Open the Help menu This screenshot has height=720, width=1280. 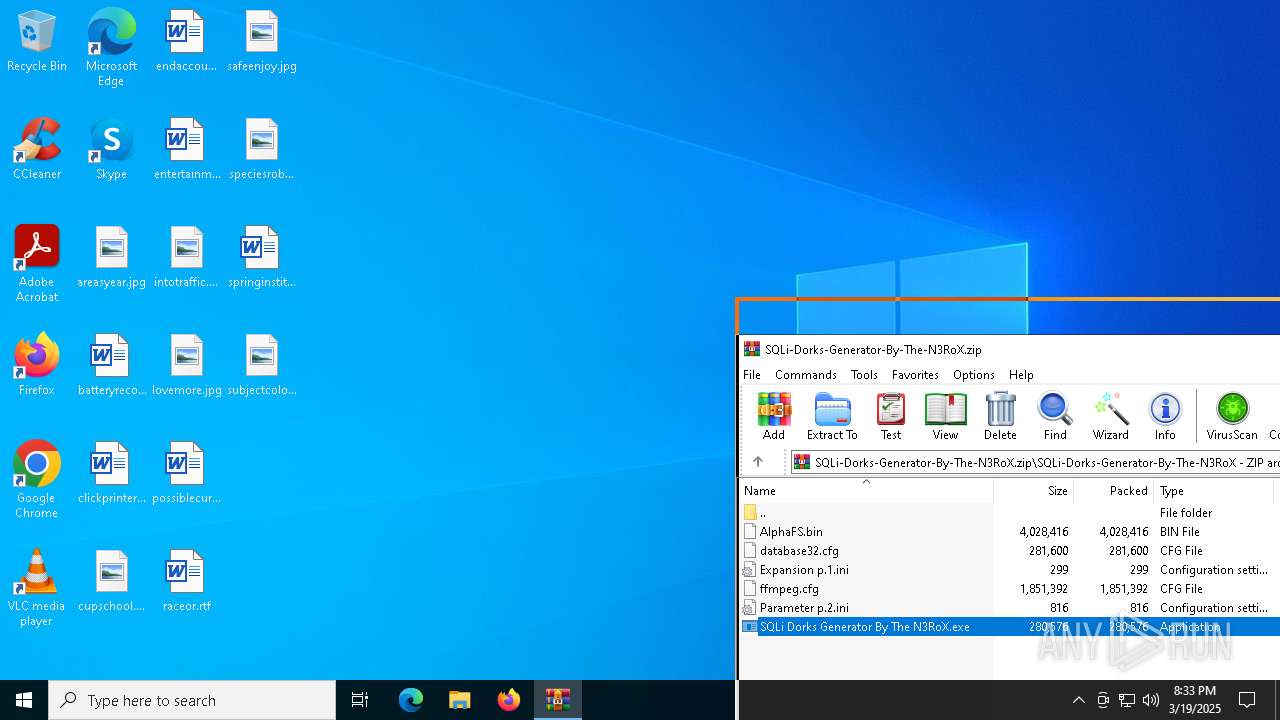tap(1021, 375)
